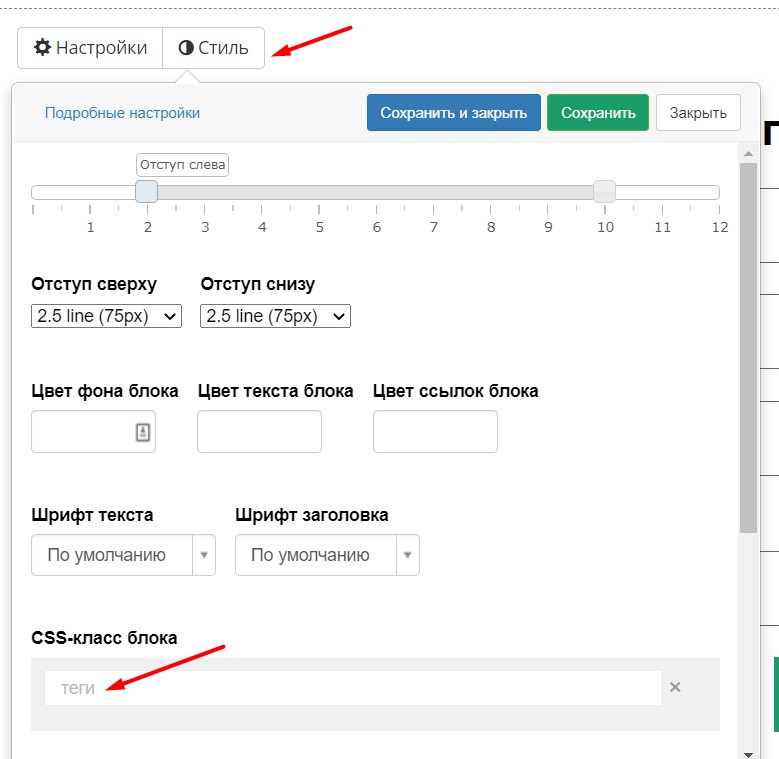Click the arrow of Шрифт текста selector
The image size is (779, 759).
pyautogui.click(x=204, y=555)
